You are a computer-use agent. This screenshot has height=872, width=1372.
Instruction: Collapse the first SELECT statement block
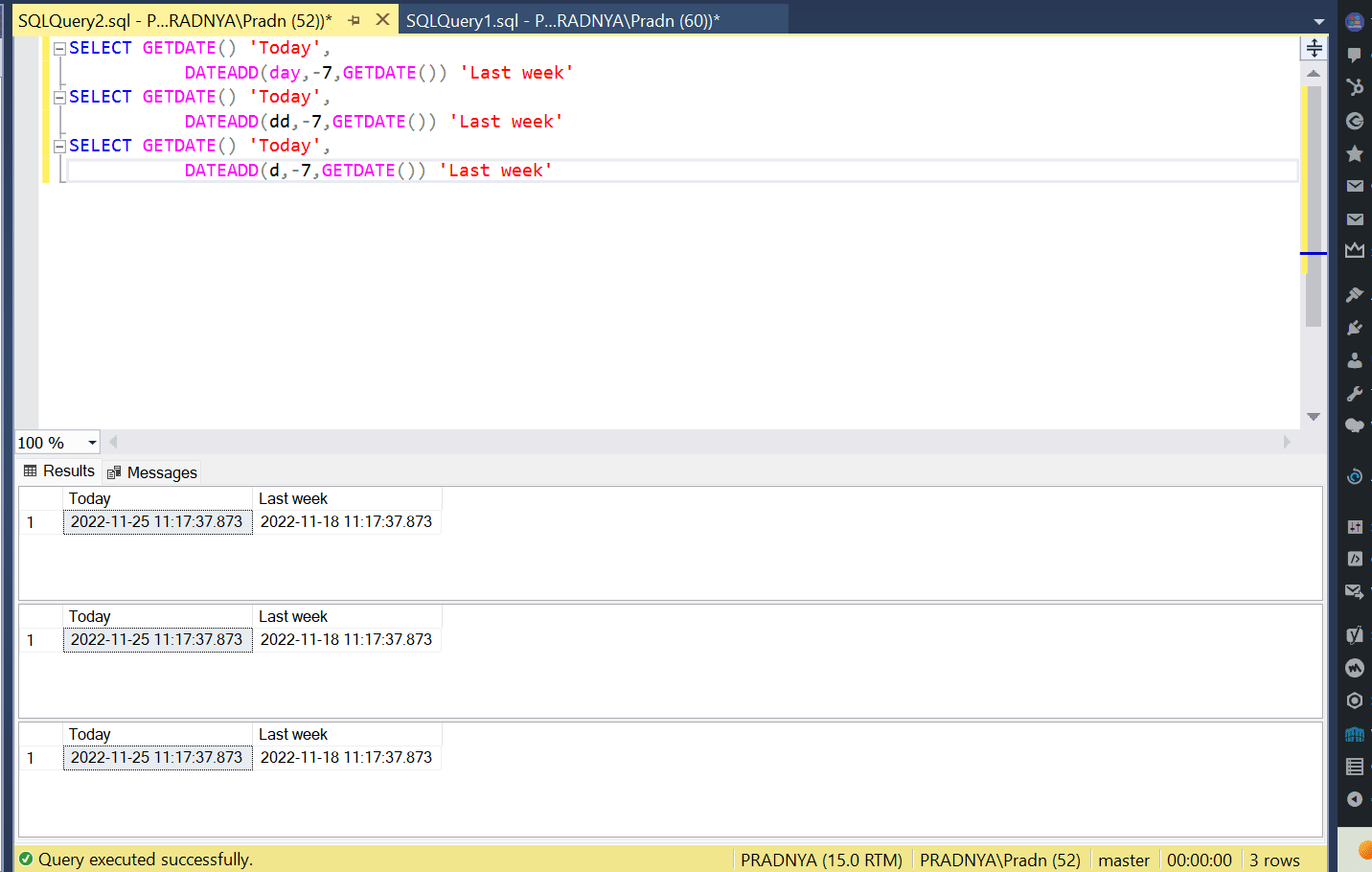[59, 48]
